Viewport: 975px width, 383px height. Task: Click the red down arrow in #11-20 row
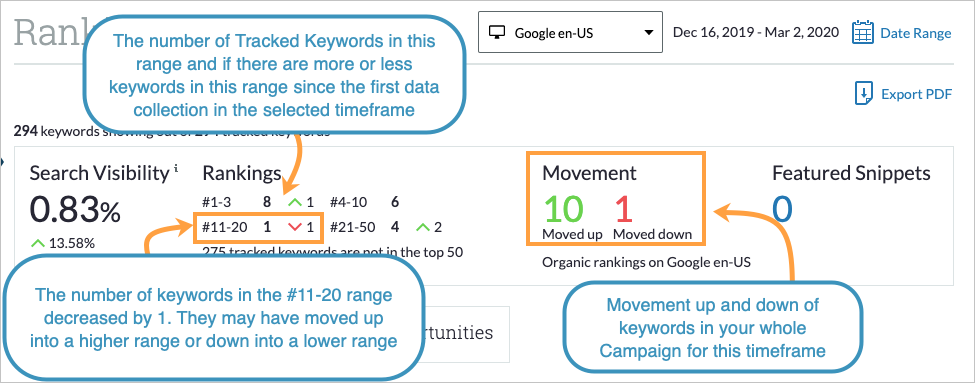(293, 228)
